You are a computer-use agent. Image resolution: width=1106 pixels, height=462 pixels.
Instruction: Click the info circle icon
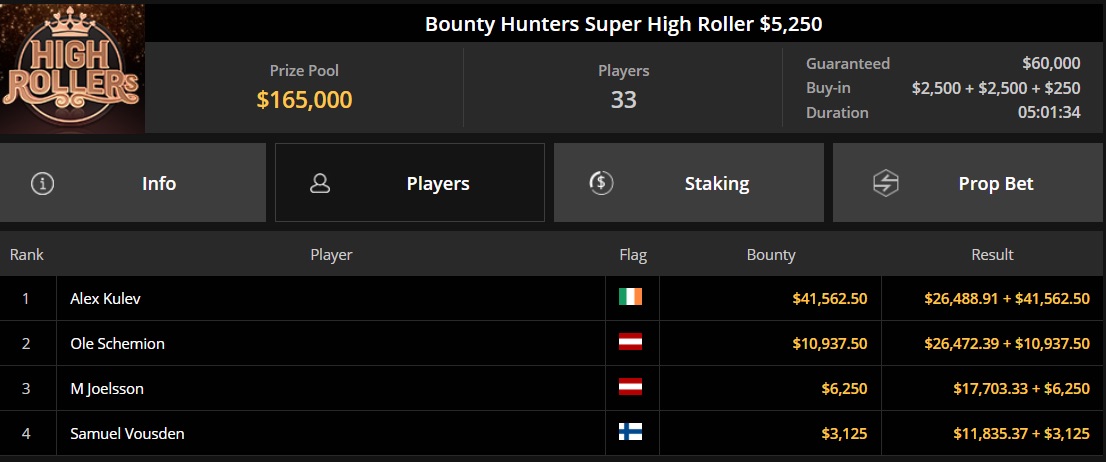pyautogui.click(x=43, y=183)
